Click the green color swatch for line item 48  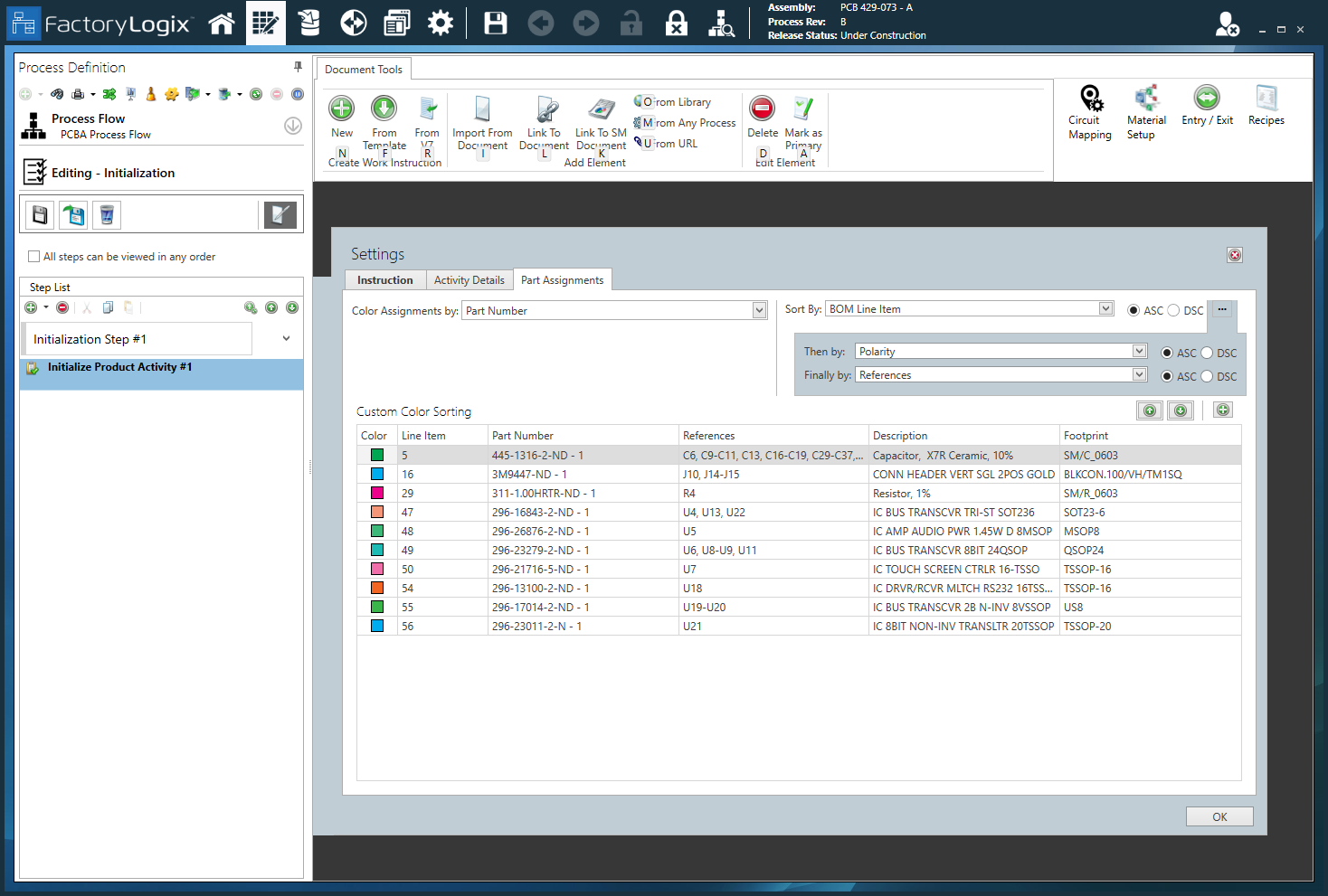point(375,531)
